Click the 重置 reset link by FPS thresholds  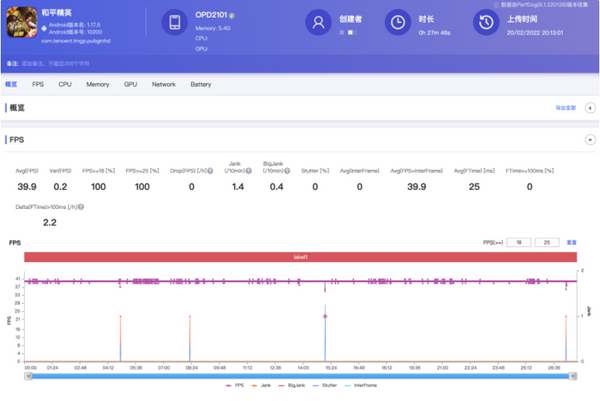tap(572, 243)
